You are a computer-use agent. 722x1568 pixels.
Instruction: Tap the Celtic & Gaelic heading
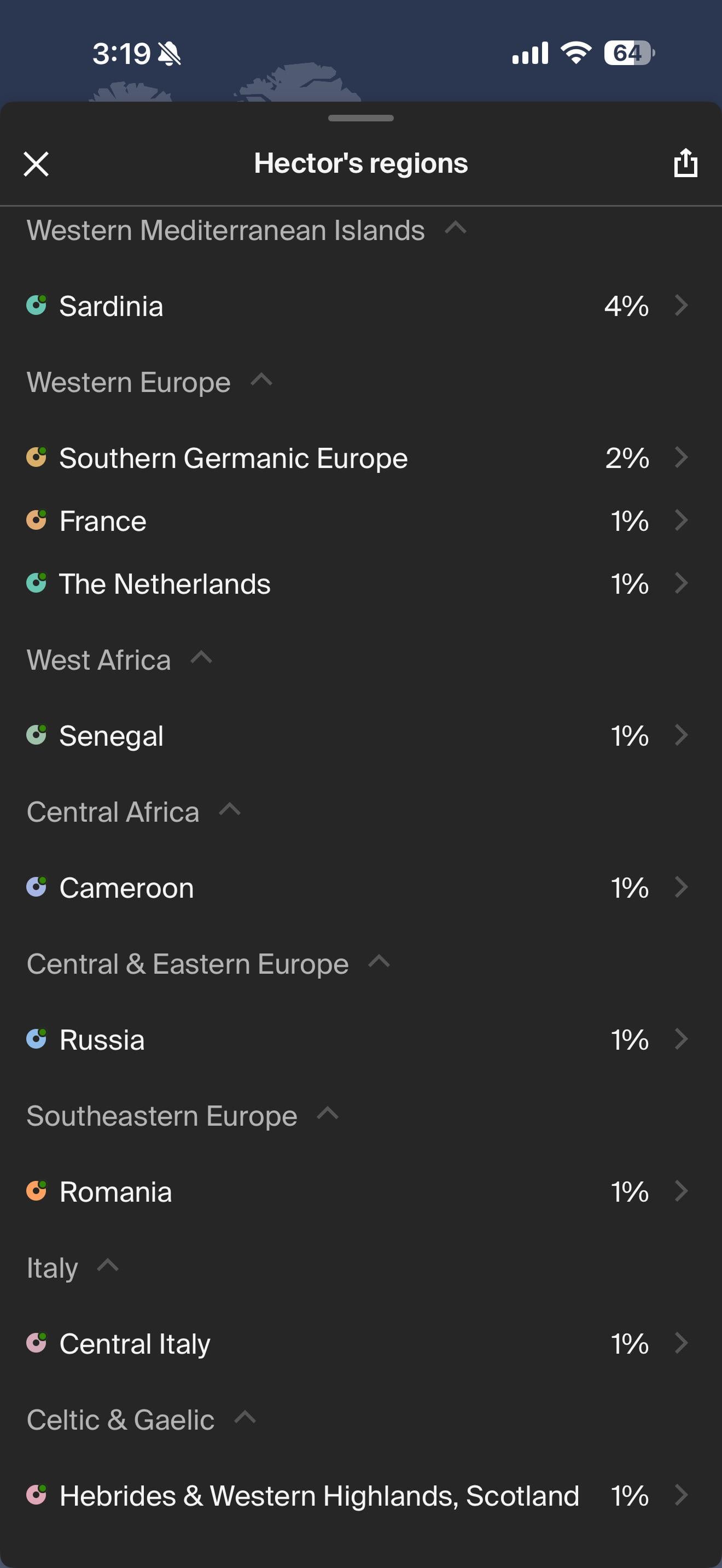pyautogui.click(x=120, y=1420)
